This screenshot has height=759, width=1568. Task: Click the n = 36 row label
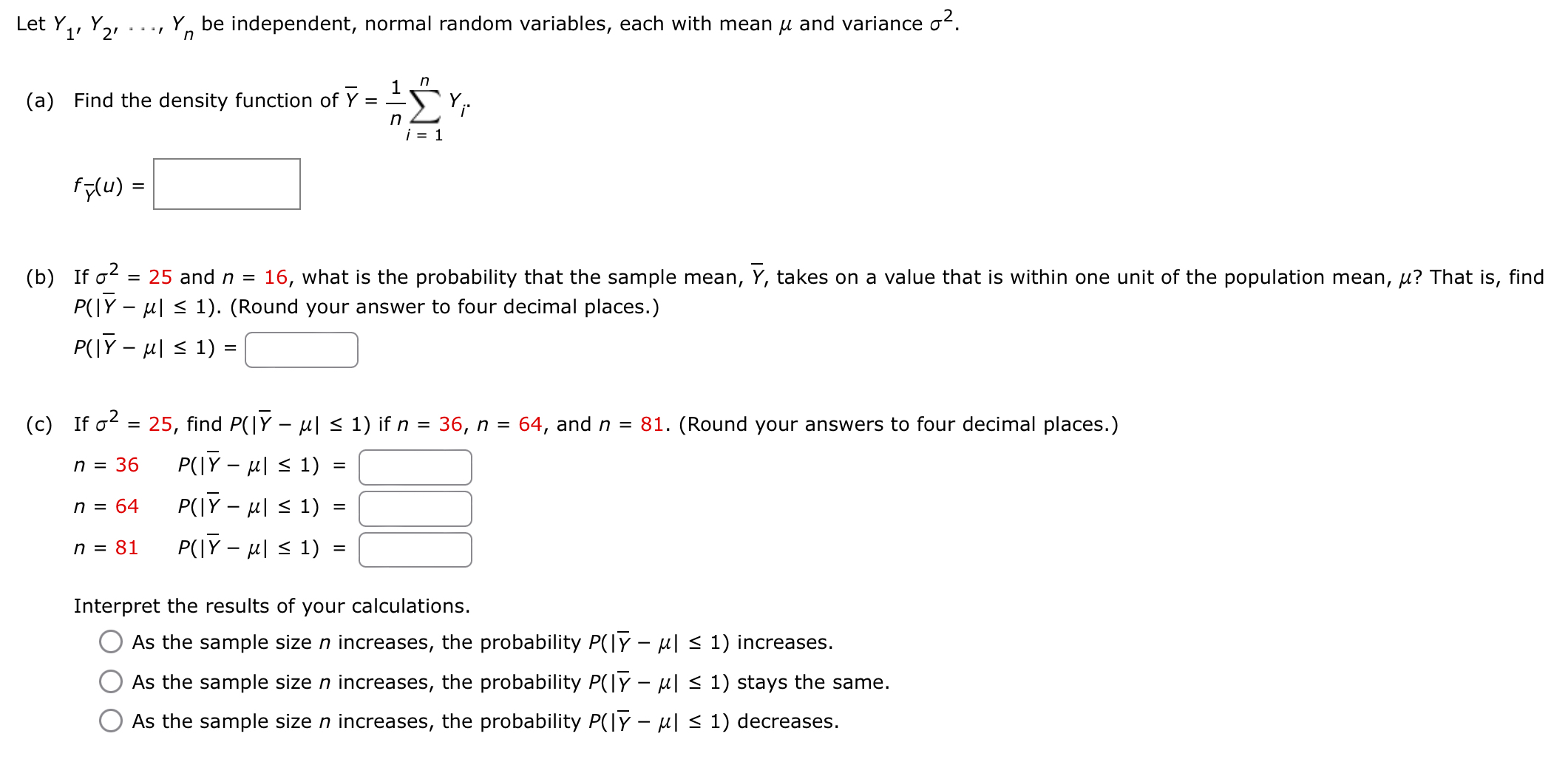(x=105, y=465)
